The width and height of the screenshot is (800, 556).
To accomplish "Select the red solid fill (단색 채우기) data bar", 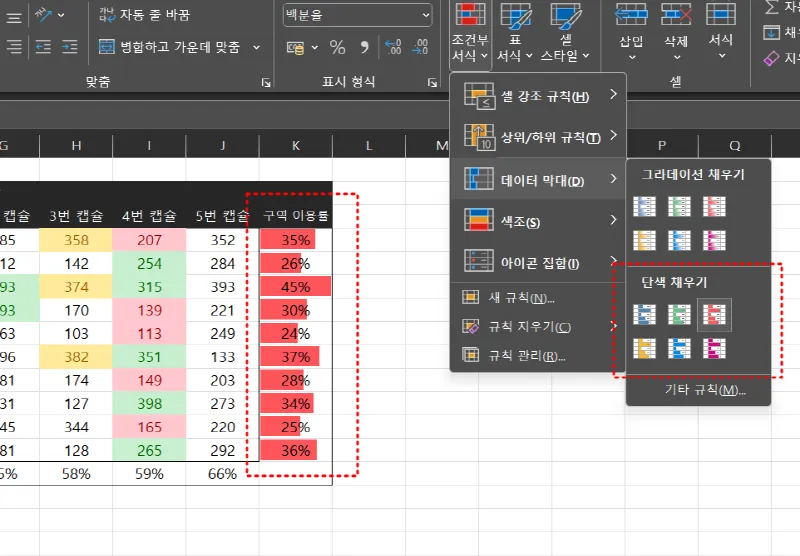I will coord(714,315).
